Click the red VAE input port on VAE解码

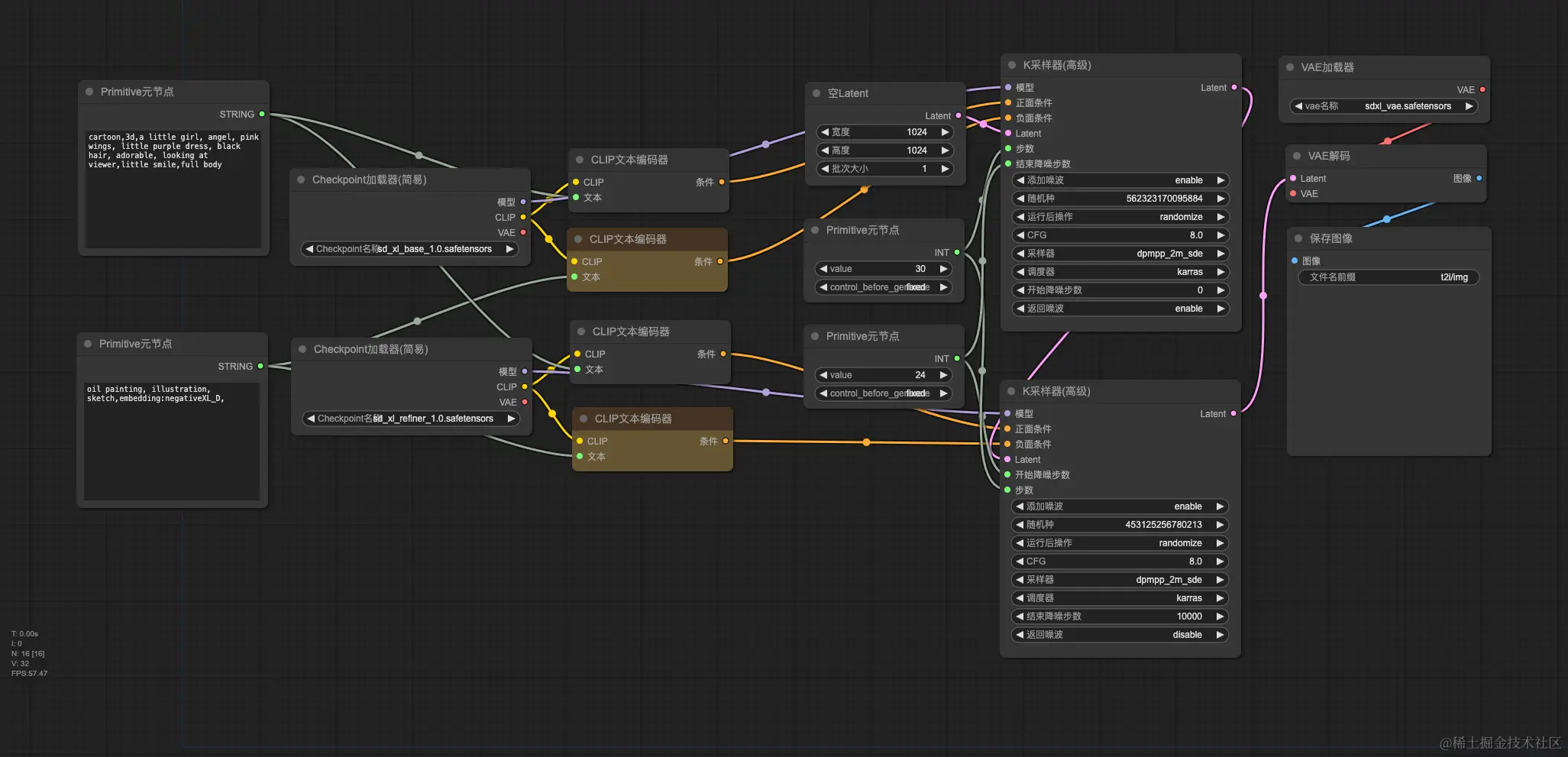coord(1293,193)
